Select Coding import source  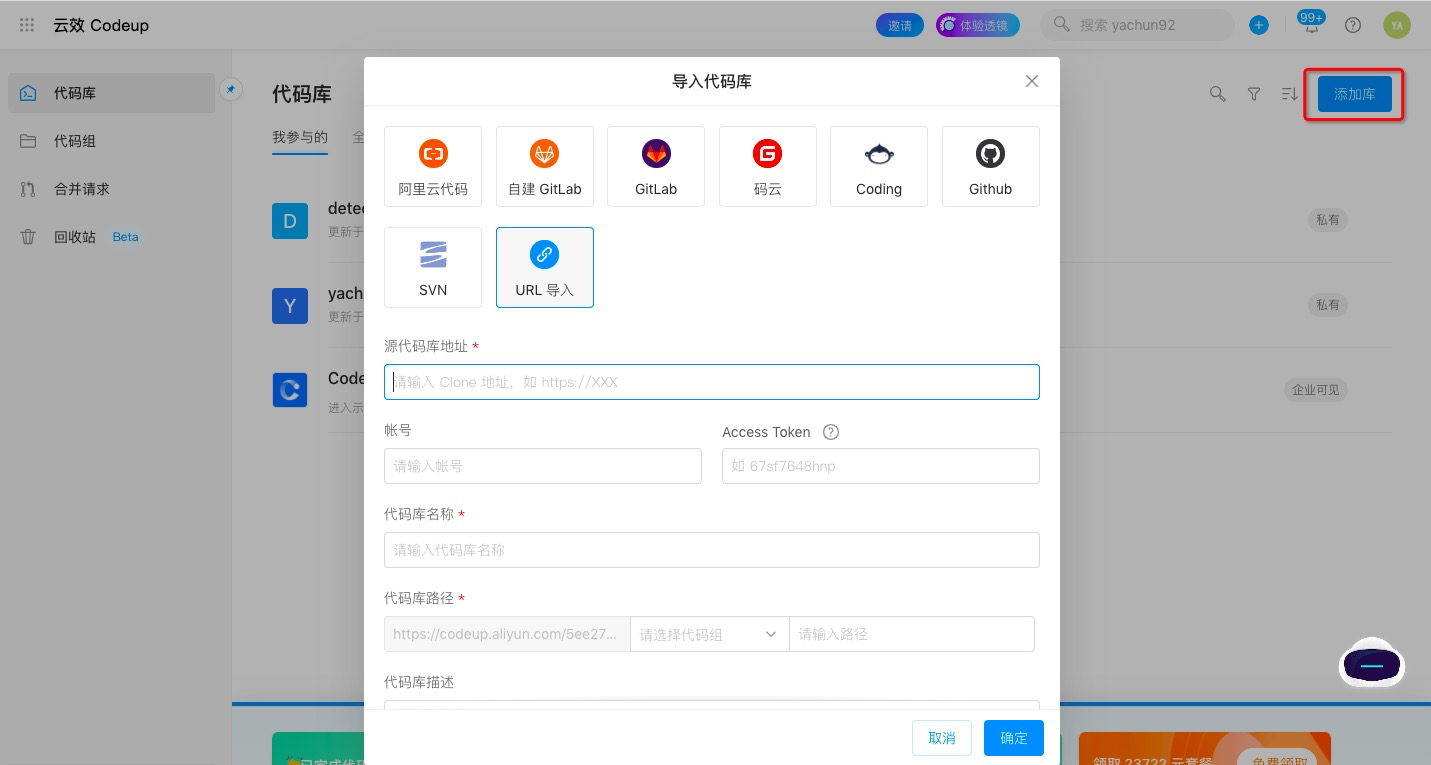click(879, 166)
